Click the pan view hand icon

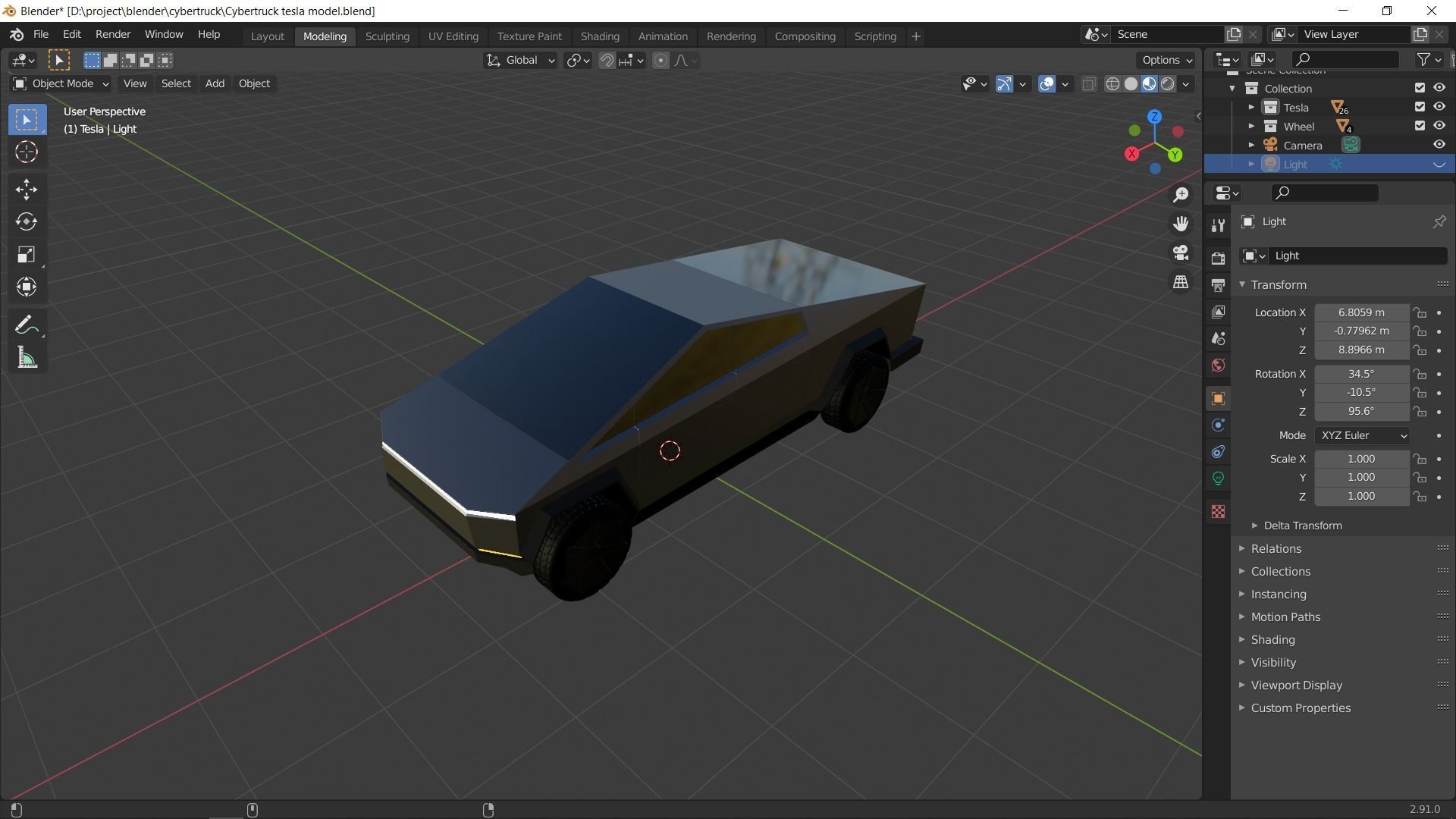point(1181,224)
